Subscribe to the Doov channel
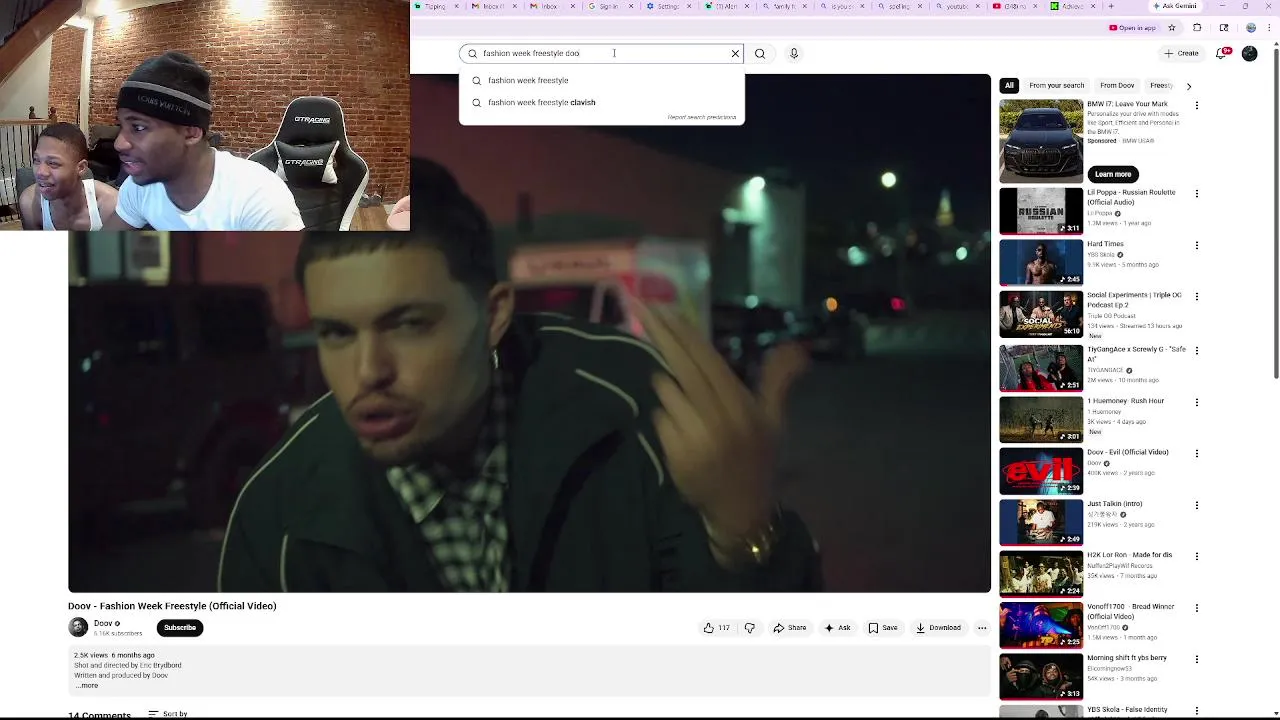The width and height of the screenshot is (1280, 720). (x=180, y=628)
